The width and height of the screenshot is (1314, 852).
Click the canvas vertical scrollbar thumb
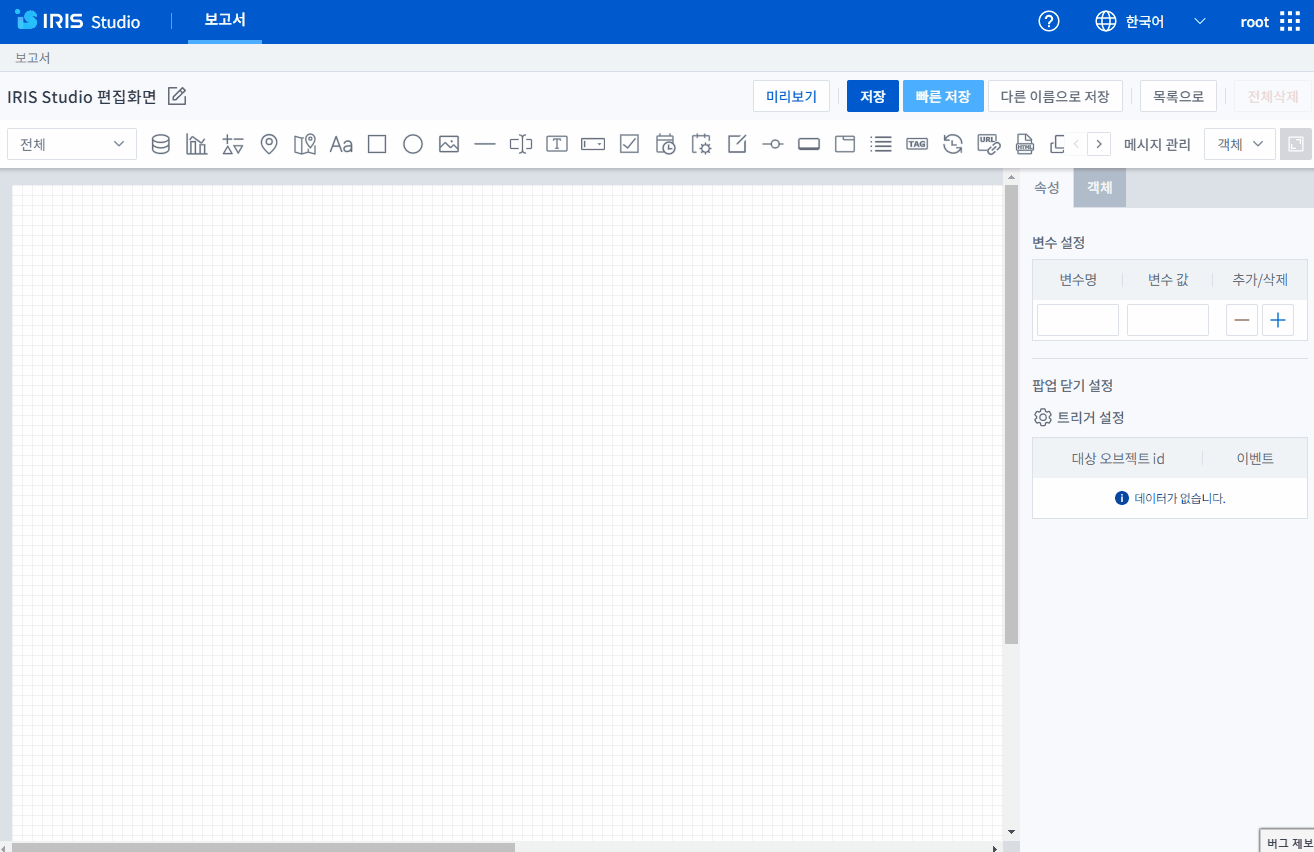(1011, 413)
